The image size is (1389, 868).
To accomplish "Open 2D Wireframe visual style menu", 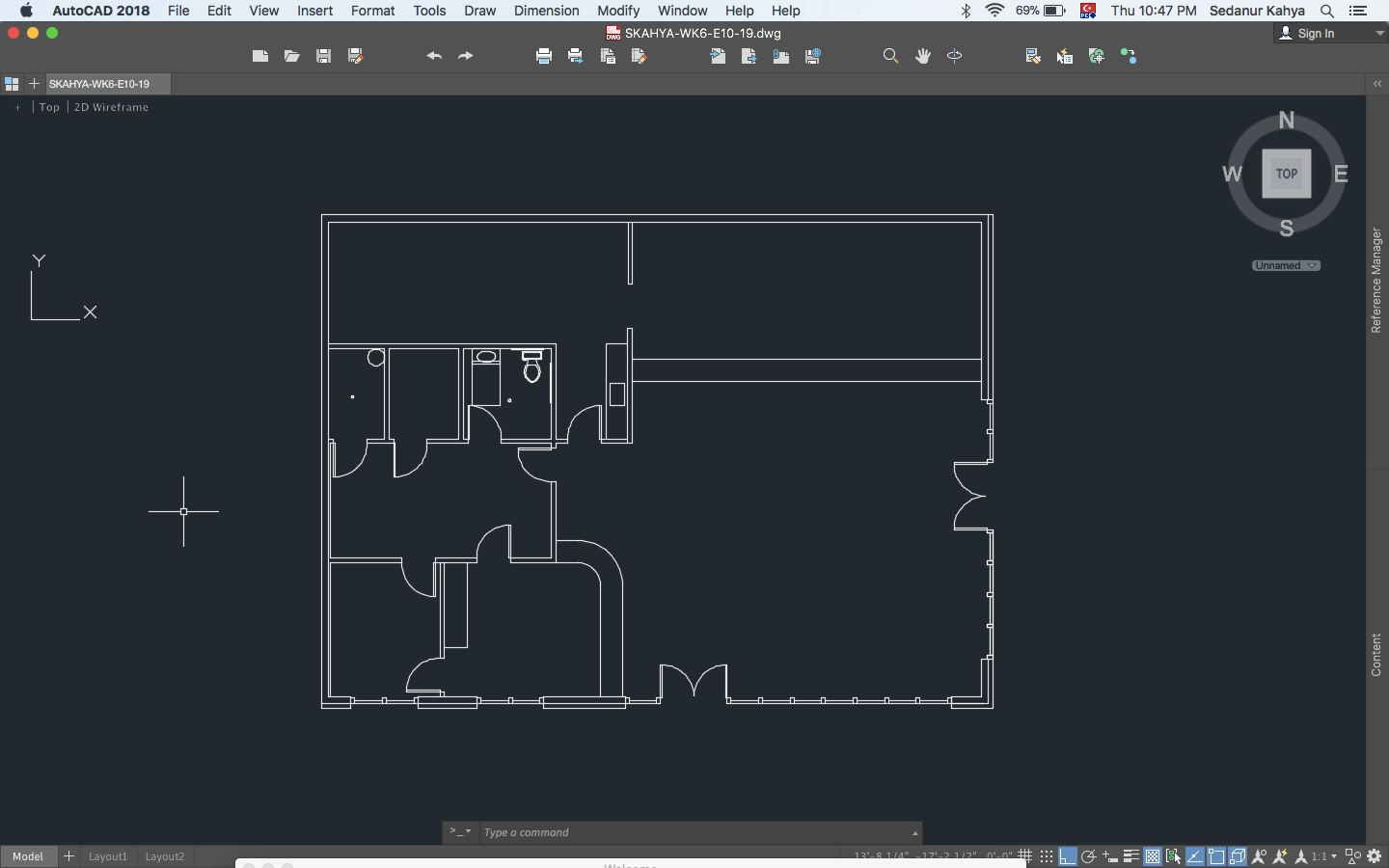I will pyautogui.click(x=112, y=107).
